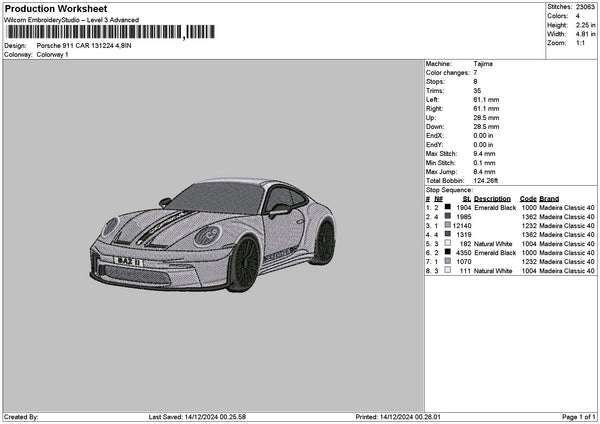Click the light purple swatch in stop 3
This screenshot has height=424, width=600.
pyautogui.click(x=447, y=225)
